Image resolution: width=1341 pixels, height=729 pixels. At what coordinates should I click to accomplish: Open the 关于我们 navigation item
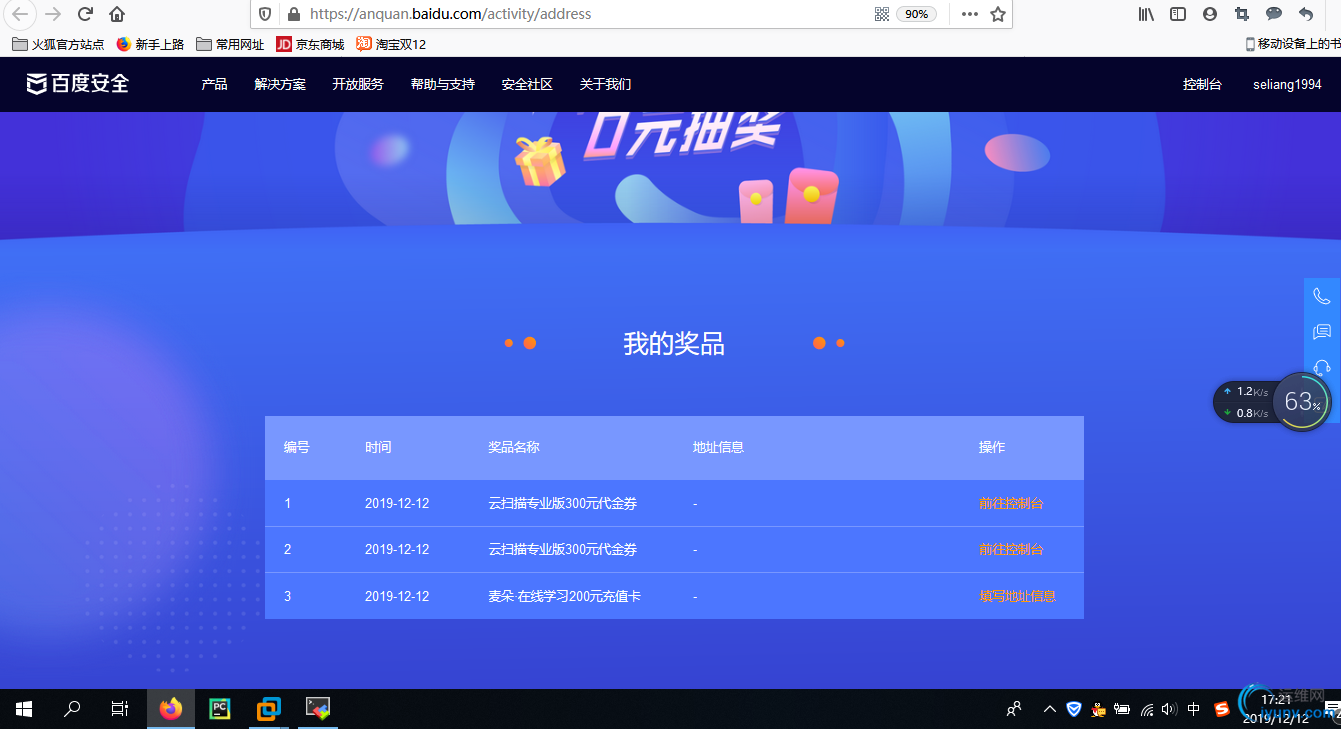[x=605, y=84]
